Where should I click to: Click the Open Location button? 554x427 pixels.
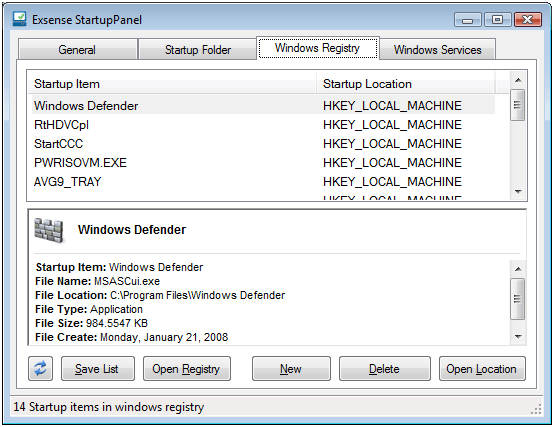482,369
